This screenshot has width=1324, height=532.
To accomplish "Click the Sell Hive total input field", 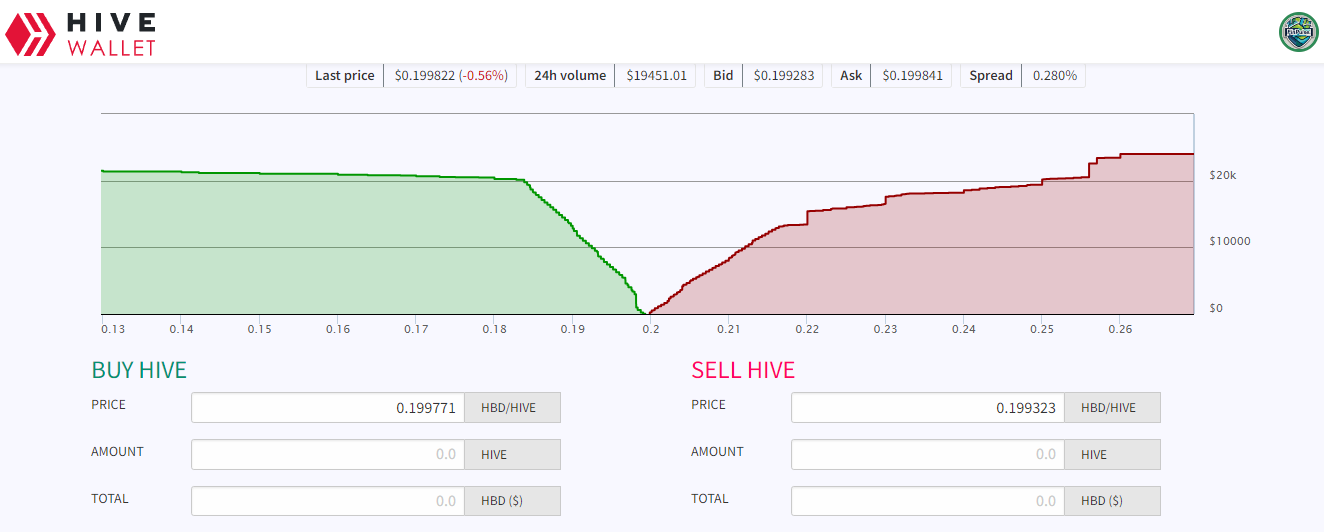I will coord(928,501).
